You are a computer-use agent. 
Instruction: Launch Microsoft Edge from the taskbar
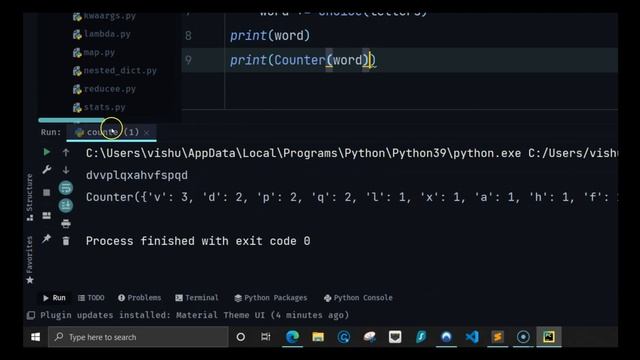(292, 337)
